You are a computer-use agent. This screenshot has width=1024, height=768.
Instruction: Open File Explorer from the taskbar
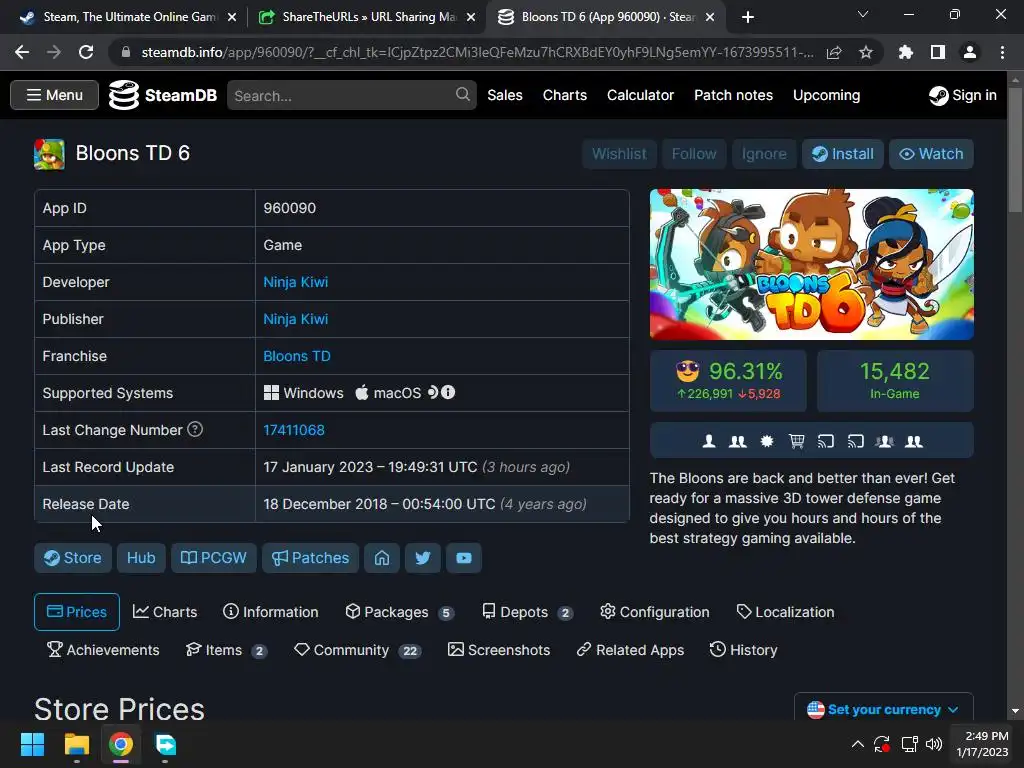click(76, 744)
